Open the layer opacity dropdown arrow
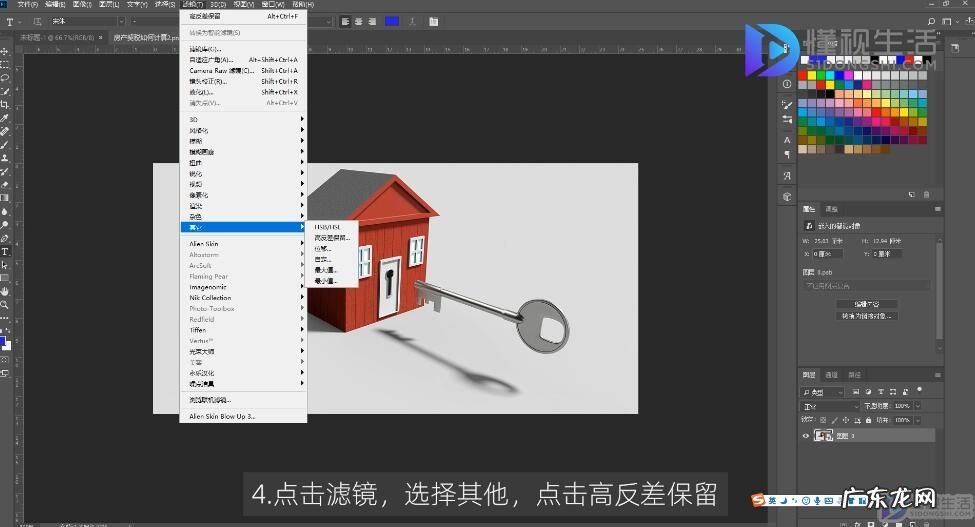 [918, 406]
